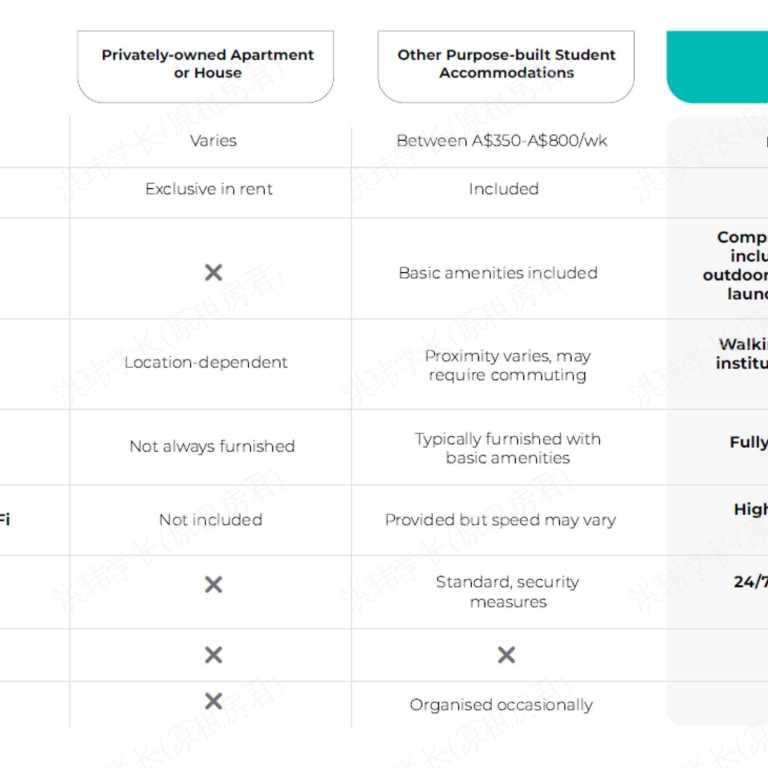The width and height of the screenshot is (768, 768).
Task: Select the "Standard, security measures" text
Action: click(507, 592)
